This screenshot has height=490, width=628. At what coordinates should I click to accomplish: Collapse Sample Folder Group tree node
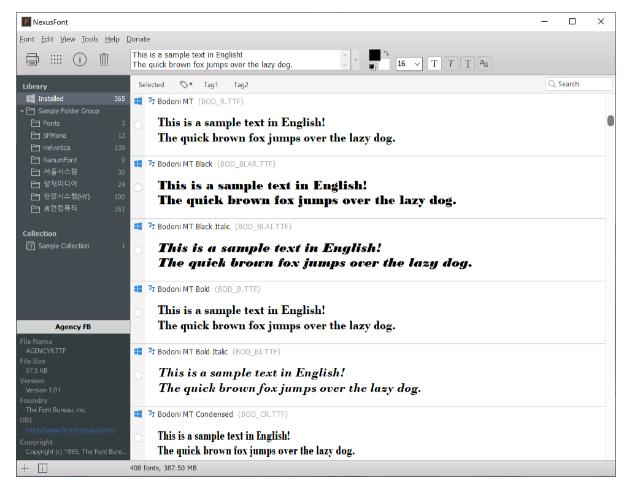coord(22,111)
